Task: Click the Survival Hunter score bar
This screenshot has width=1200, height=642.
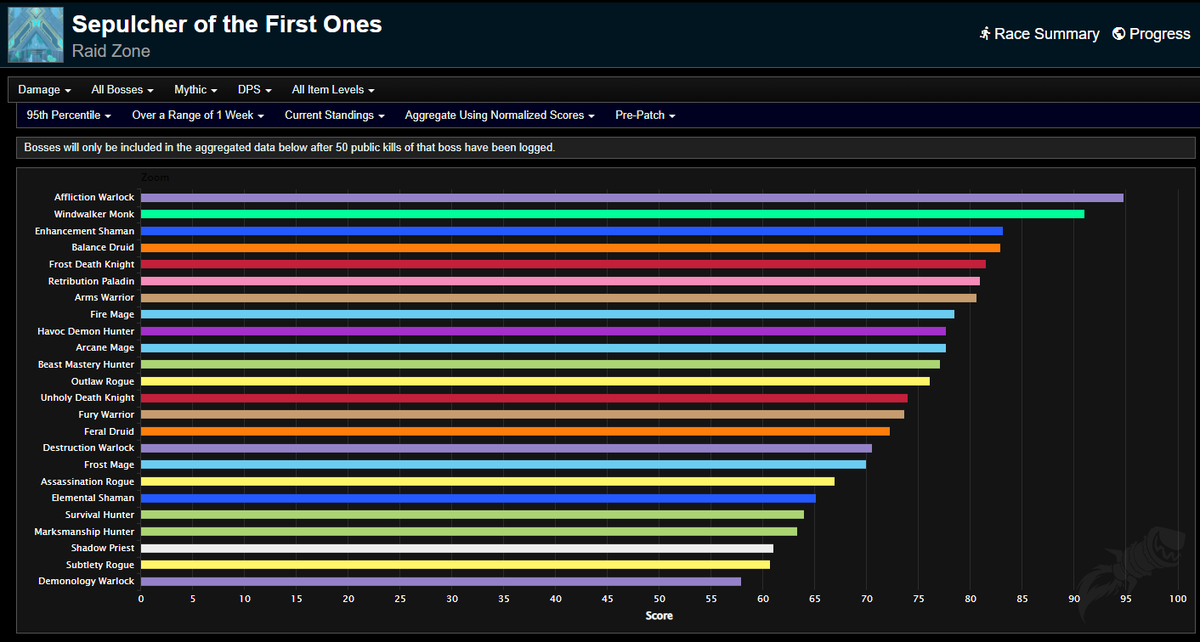Action: point(472,514)
